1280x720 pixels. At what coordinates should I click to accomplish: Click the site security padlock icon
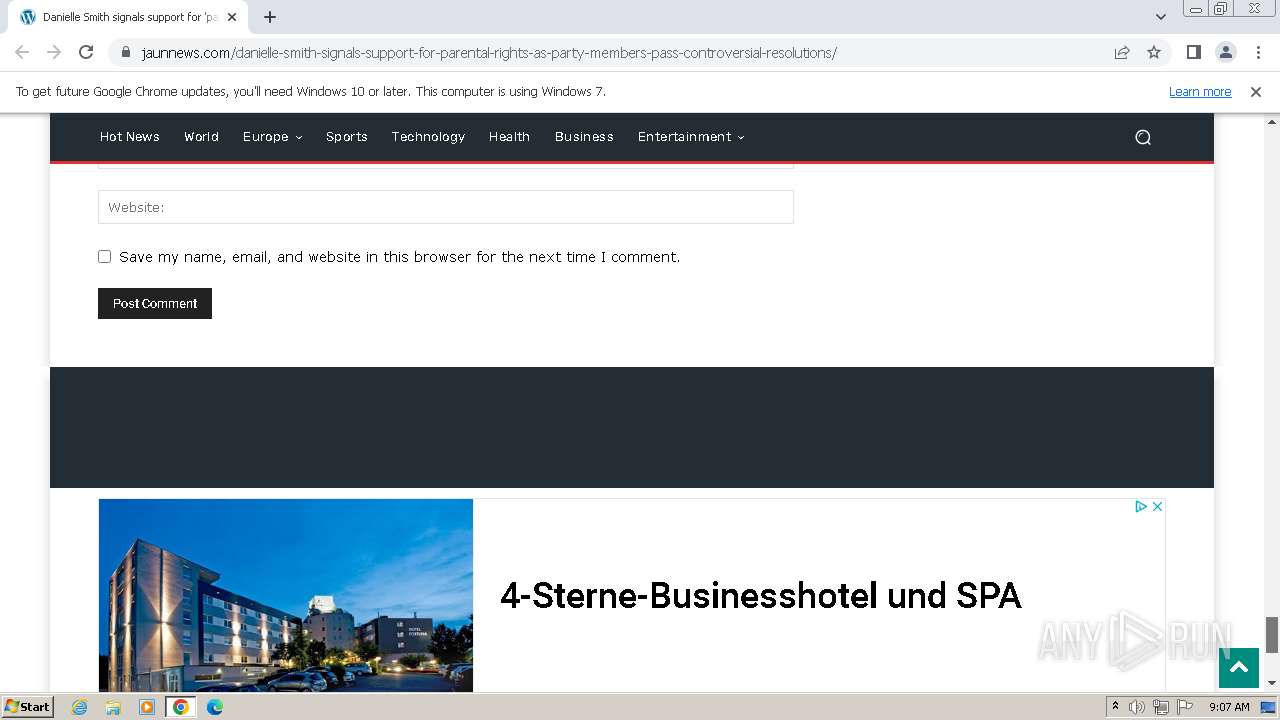(126, 53)
